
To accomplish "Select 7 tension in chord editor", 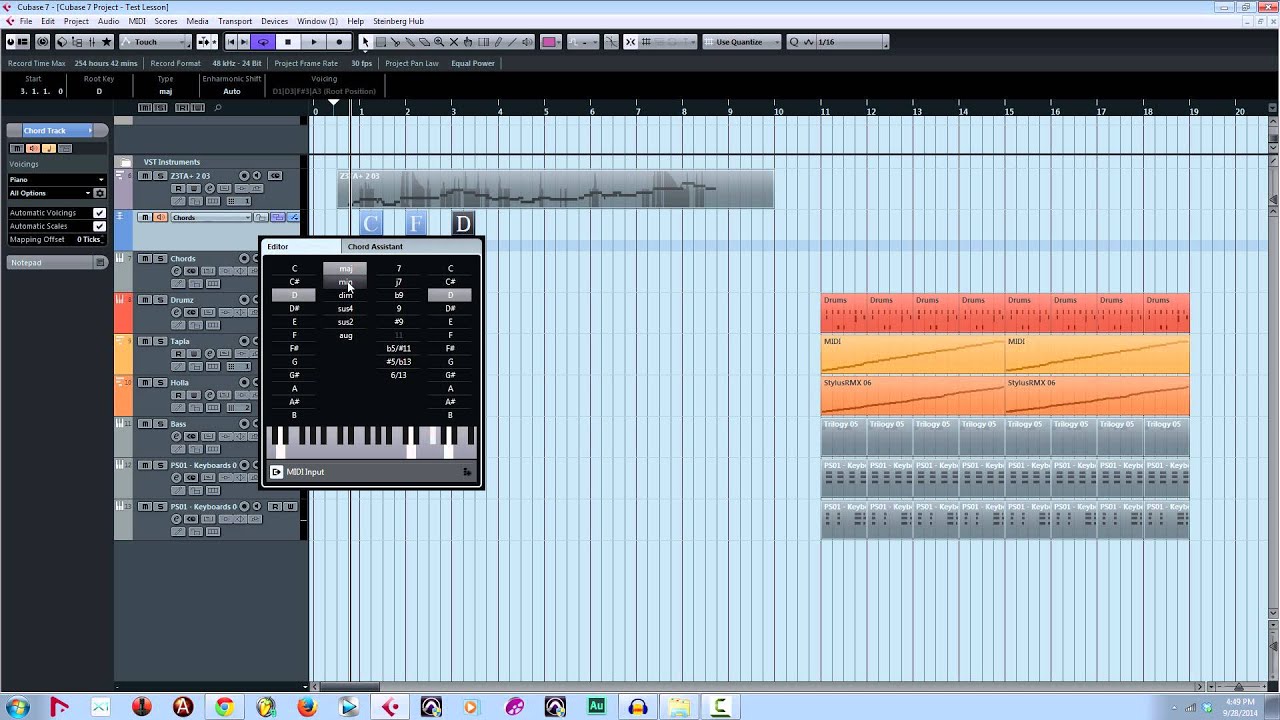I will (398, 269).
